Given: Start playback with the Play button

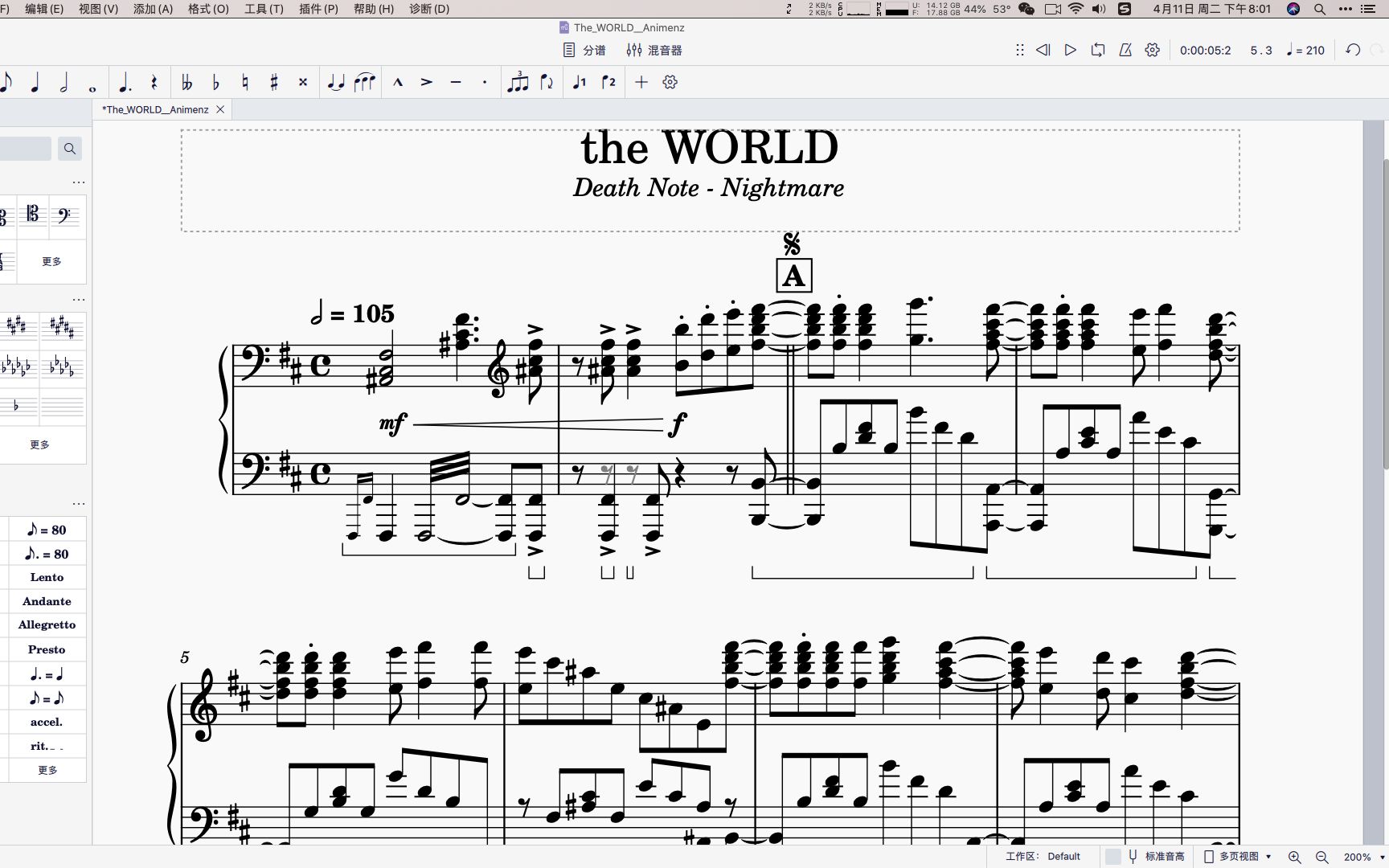Looking at the screenshot, I should [x=1071, y=50].
